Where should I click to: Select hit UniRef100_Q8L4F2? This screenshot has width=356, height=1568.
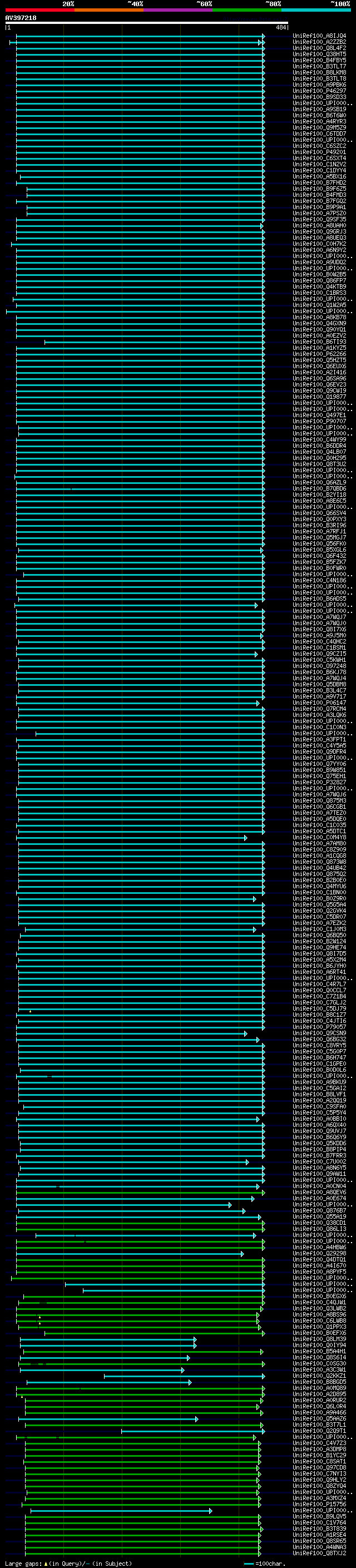[319, 48]
